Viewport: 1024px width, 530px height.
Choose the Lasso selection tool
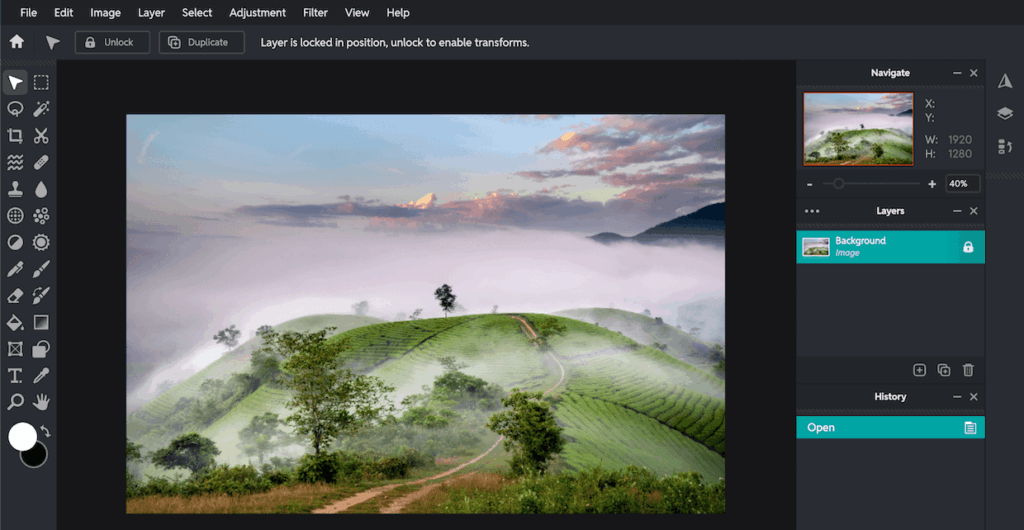click(x=15, y=109)
